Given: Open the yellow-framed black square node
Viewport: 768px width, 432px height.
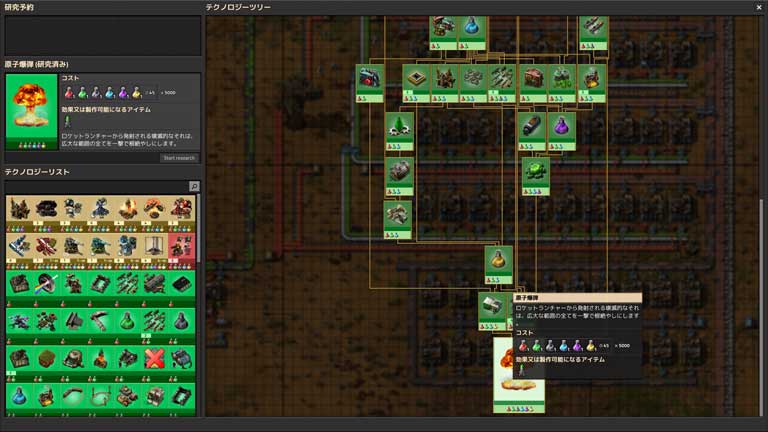Looking at the screenshot, I should [x=416, y=83].
